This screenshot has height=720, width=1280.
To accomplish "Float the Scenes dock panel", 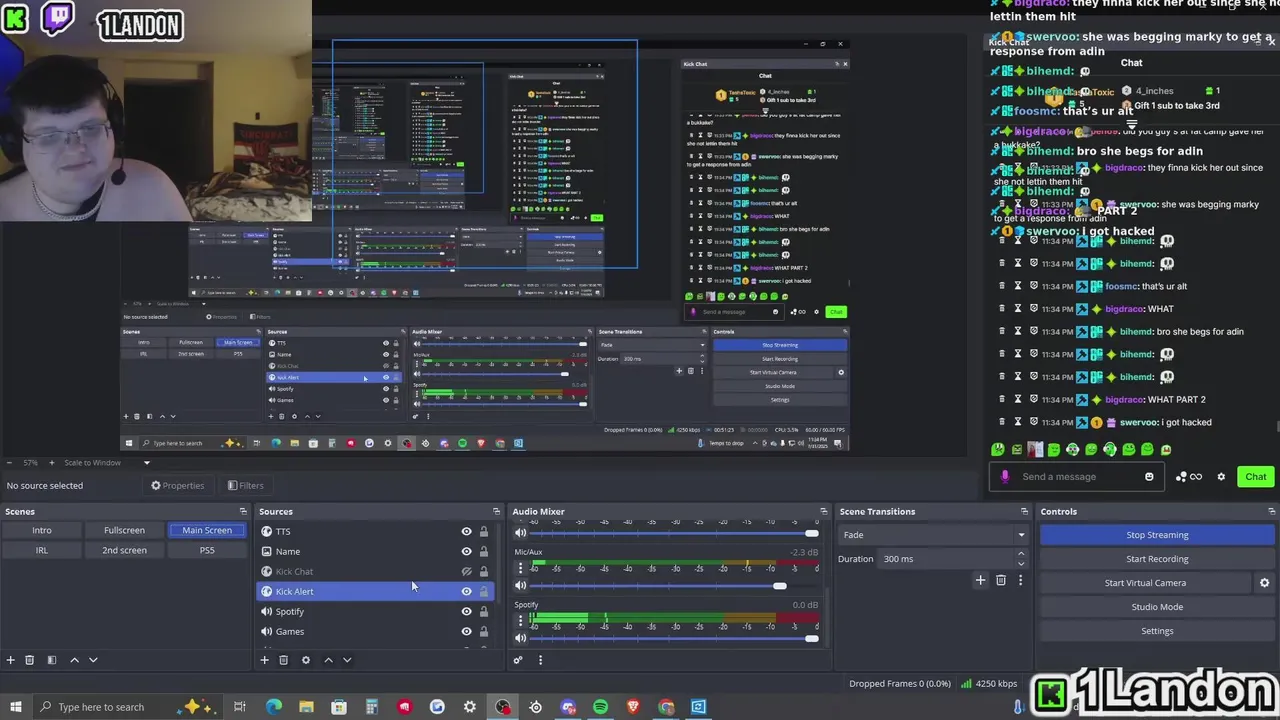I will tap(242, 512).
